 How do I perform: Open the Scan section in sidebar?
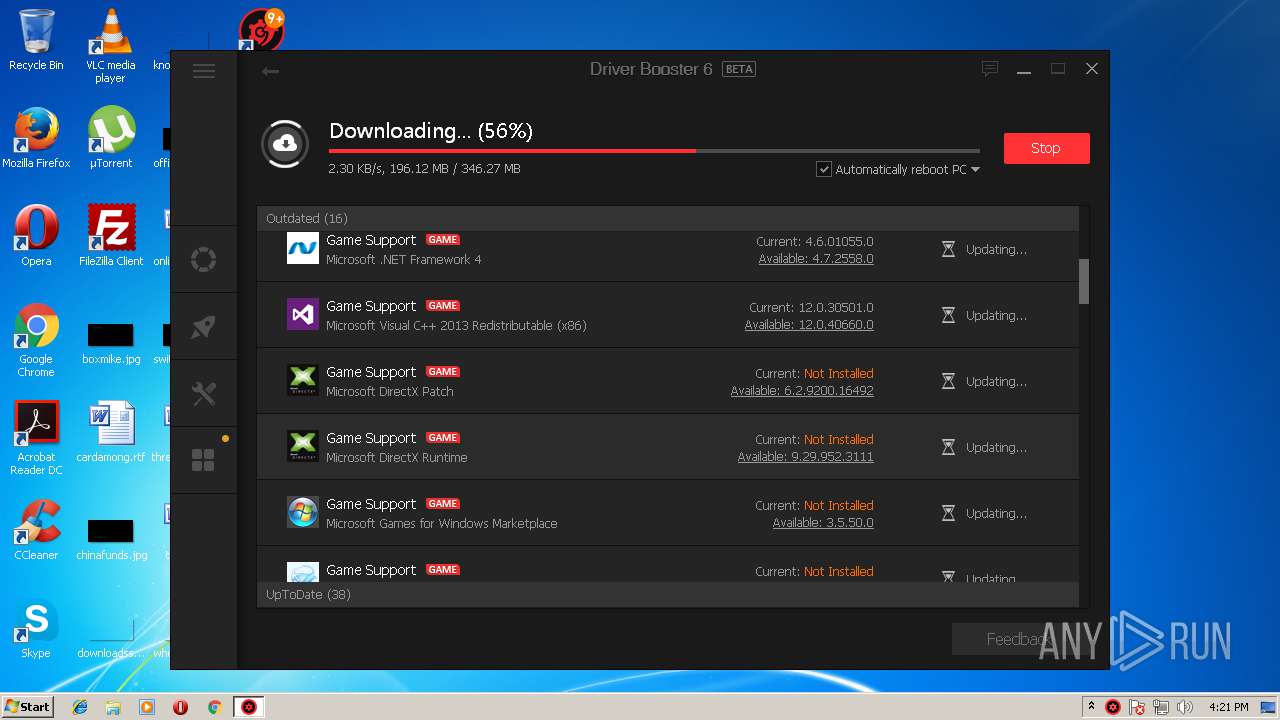coord(204,260)
